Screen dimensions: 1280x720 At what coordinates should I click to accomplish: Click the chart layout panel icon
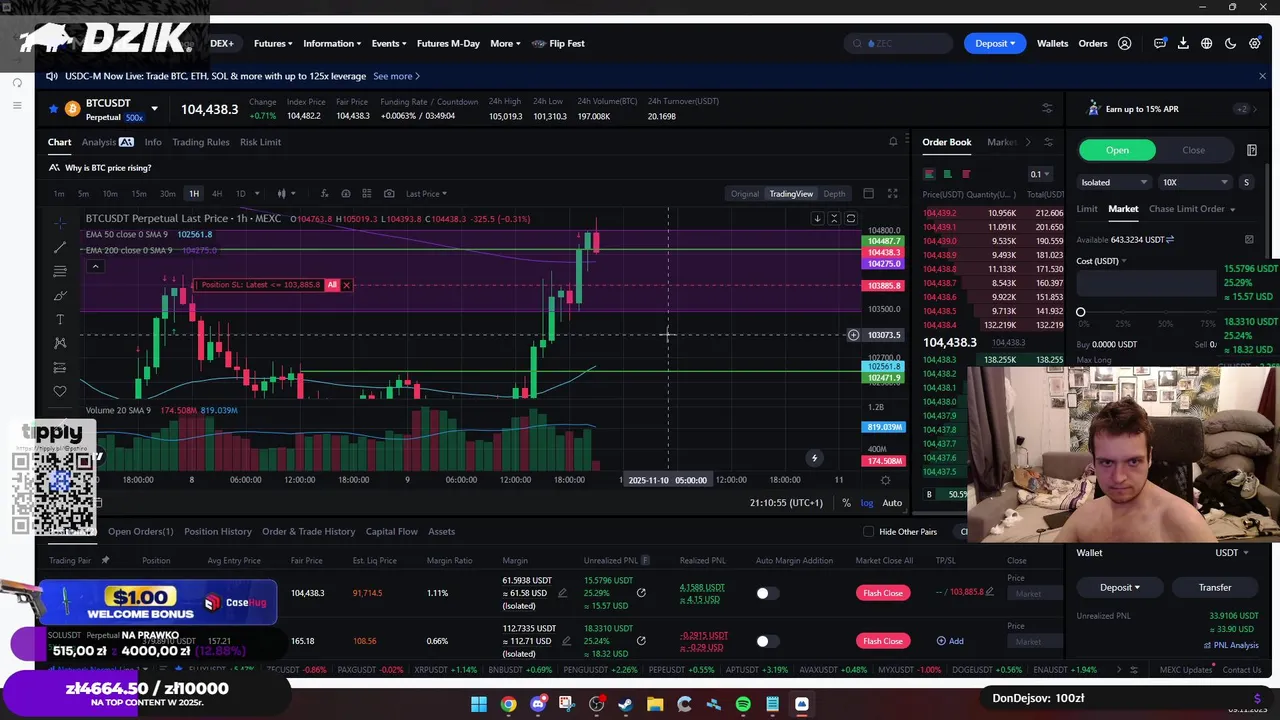coord(868,193)
